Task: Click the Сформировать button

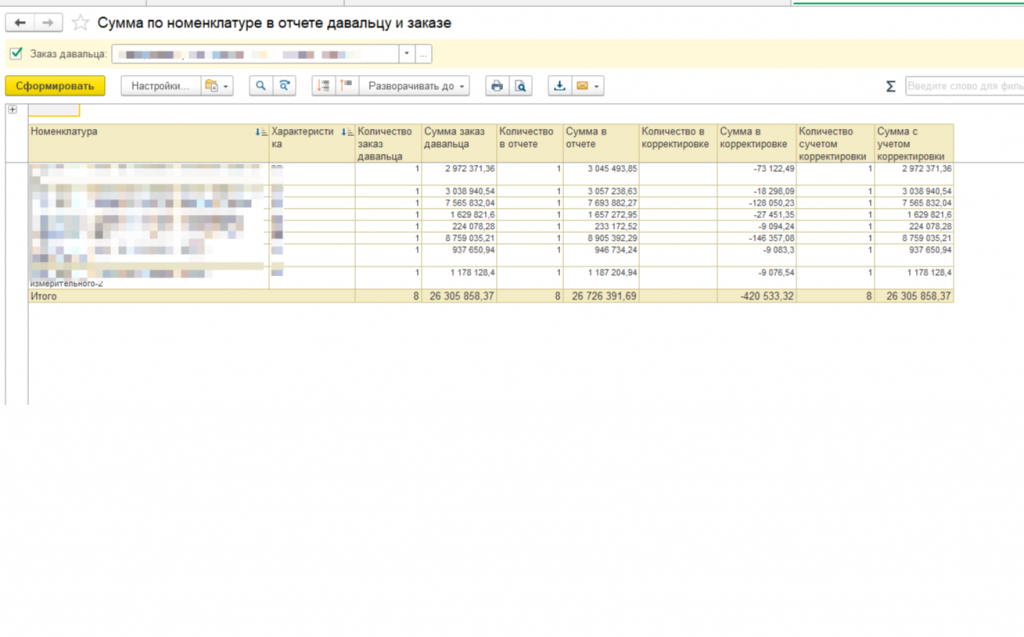Action: pos(55,86)
